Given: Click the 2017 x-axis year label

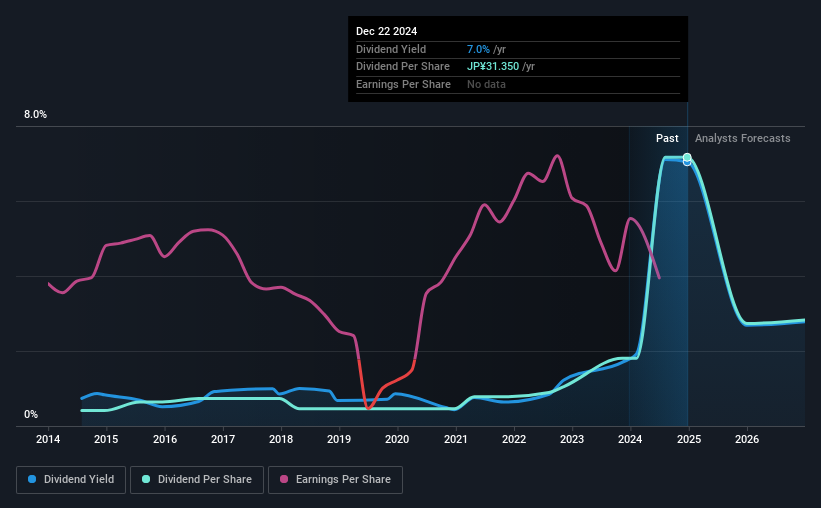Looking at the screenshot, I should [x=223, y=439].
